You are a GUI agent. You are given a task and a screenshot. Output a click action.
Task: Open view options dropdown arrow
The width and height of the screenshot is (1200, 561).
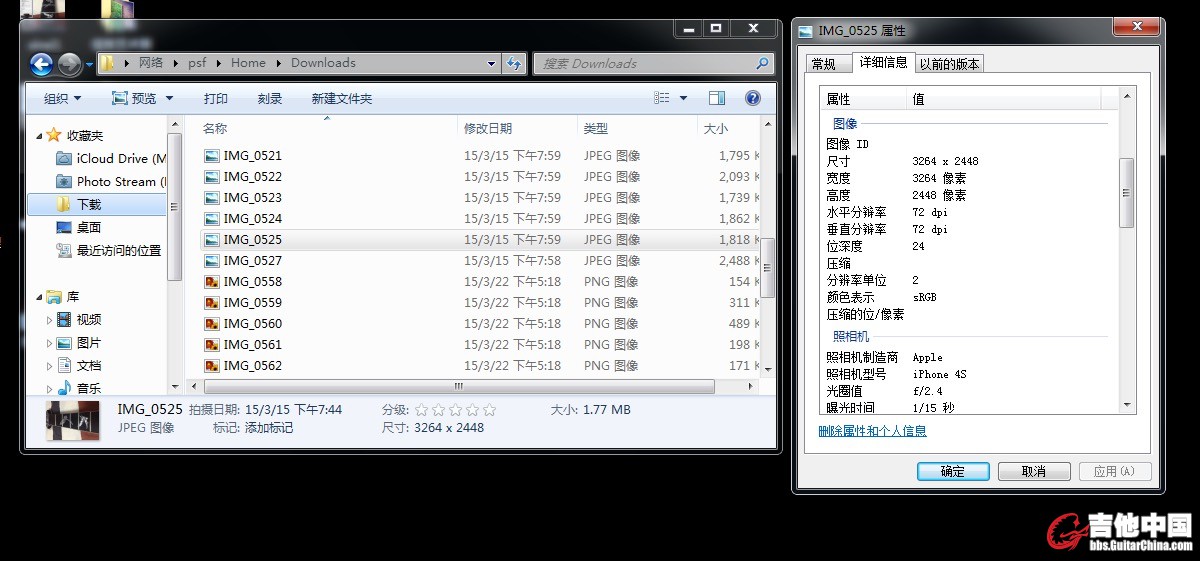pos(684,98)
